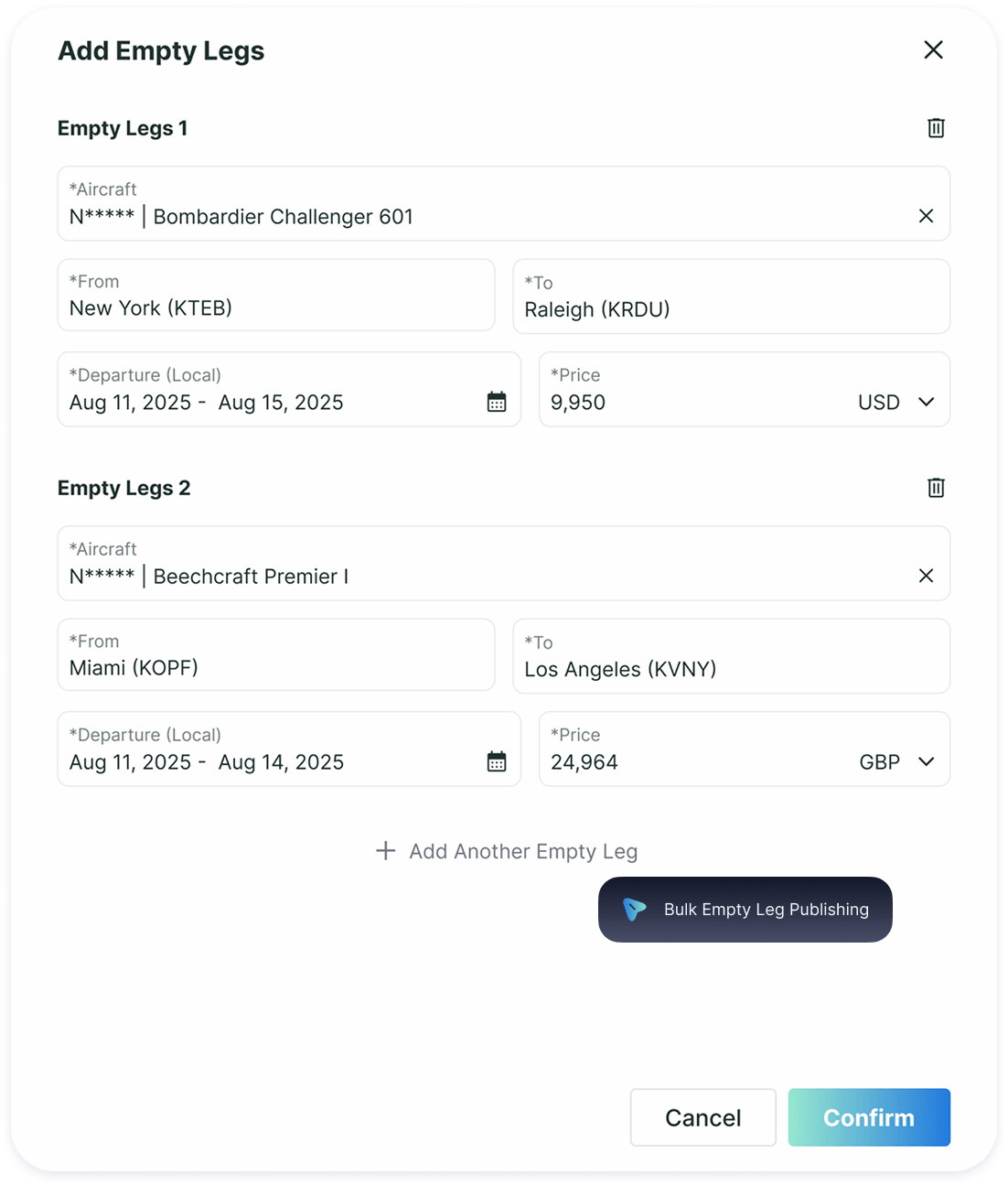
Task: Delete the Empty Legs 1 entry
Action: tap(935, 127)
